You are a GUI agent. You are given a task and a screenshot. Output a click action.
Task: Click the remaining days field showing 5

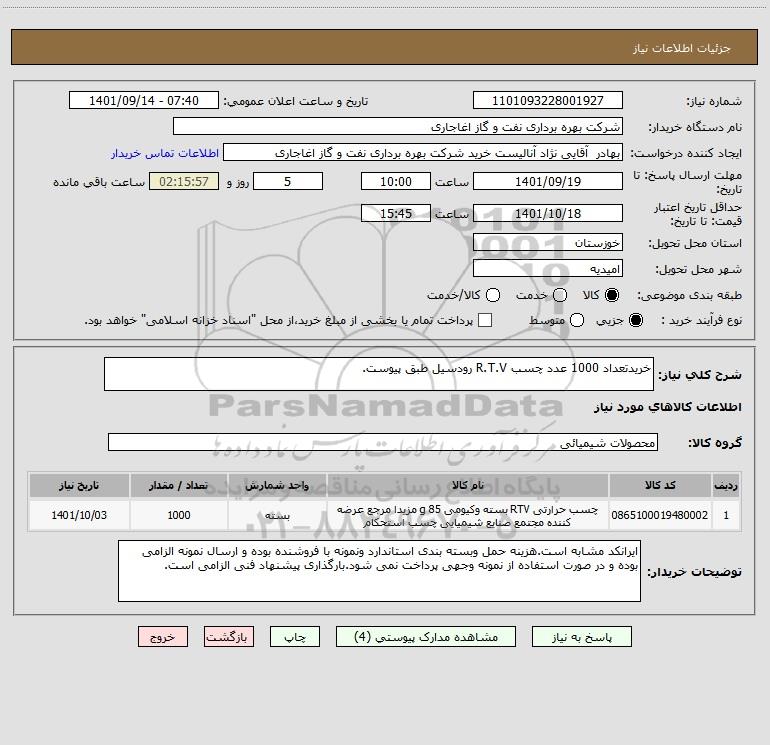(x=288, y=181)
